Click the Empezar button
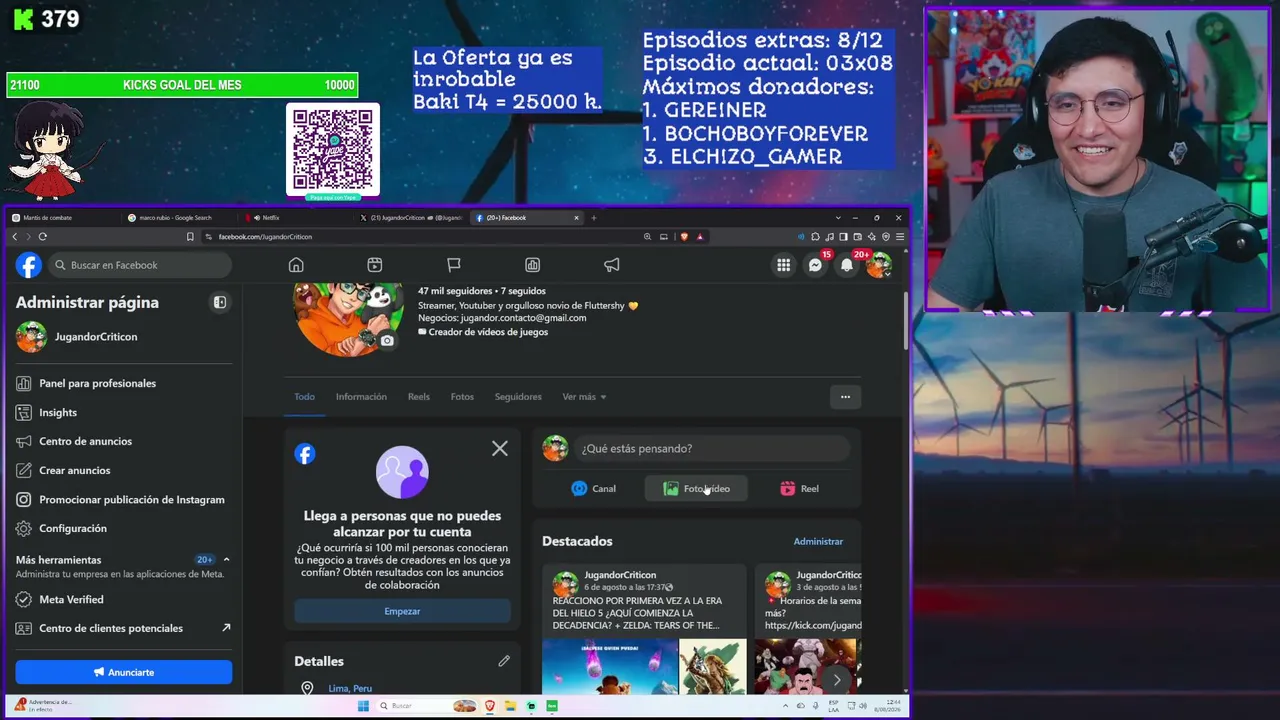 pos(402,611)
